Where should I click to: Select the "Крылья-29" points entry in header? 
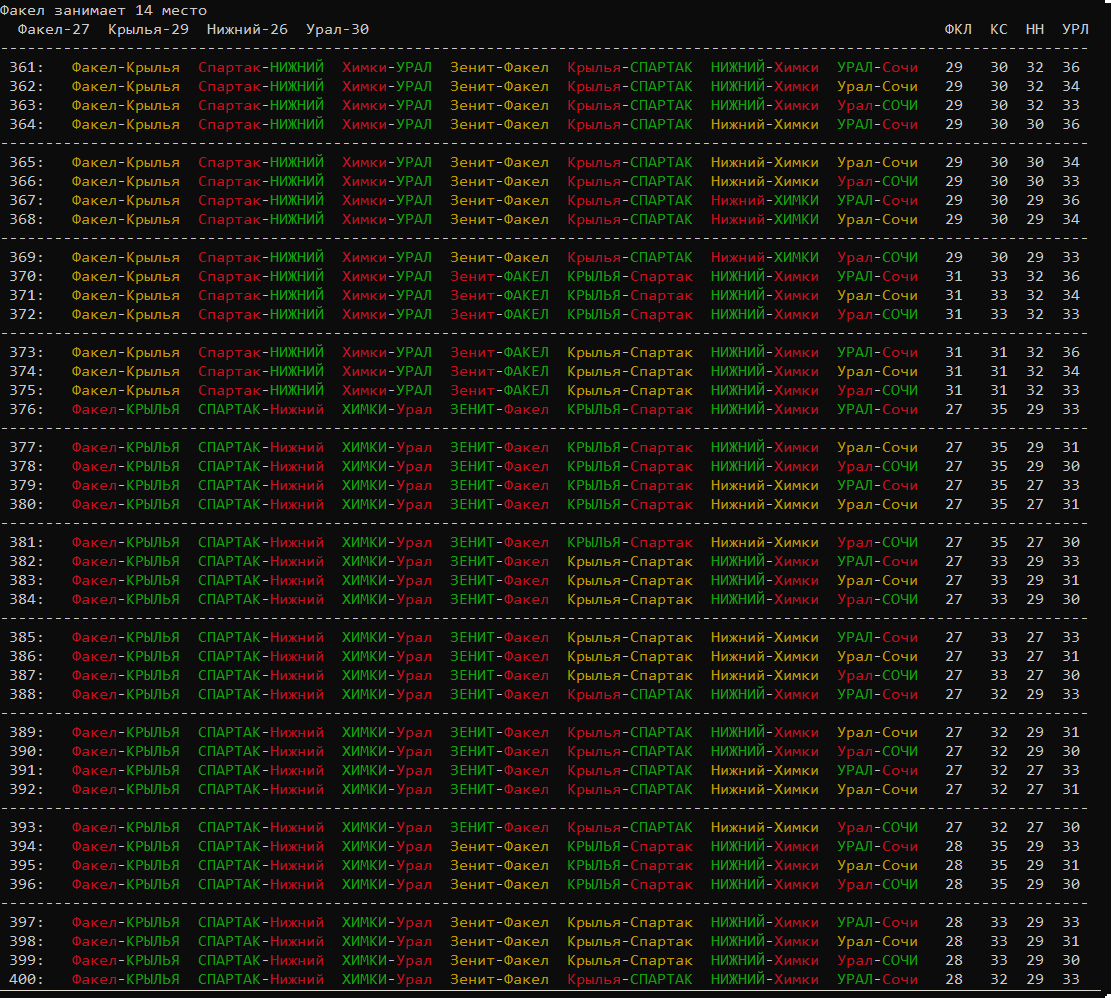[x=148, y=30]
